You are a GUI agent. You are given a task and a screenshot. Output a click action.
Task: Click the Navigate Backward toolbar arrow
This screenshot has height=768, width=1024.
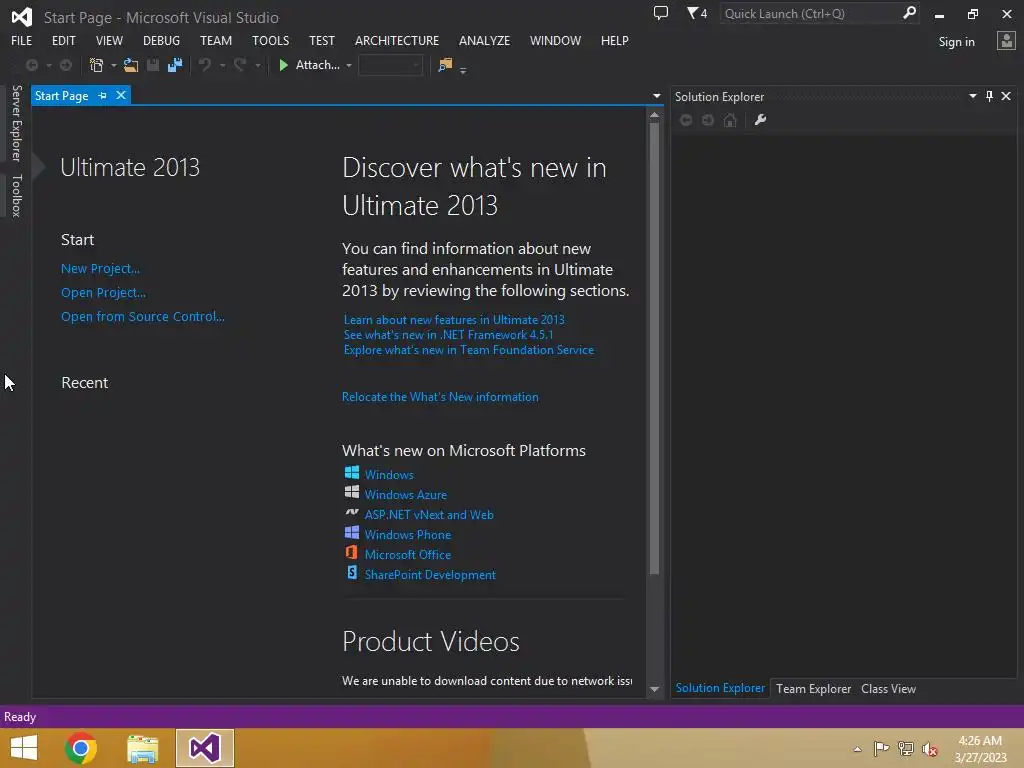tap(31, 65)
